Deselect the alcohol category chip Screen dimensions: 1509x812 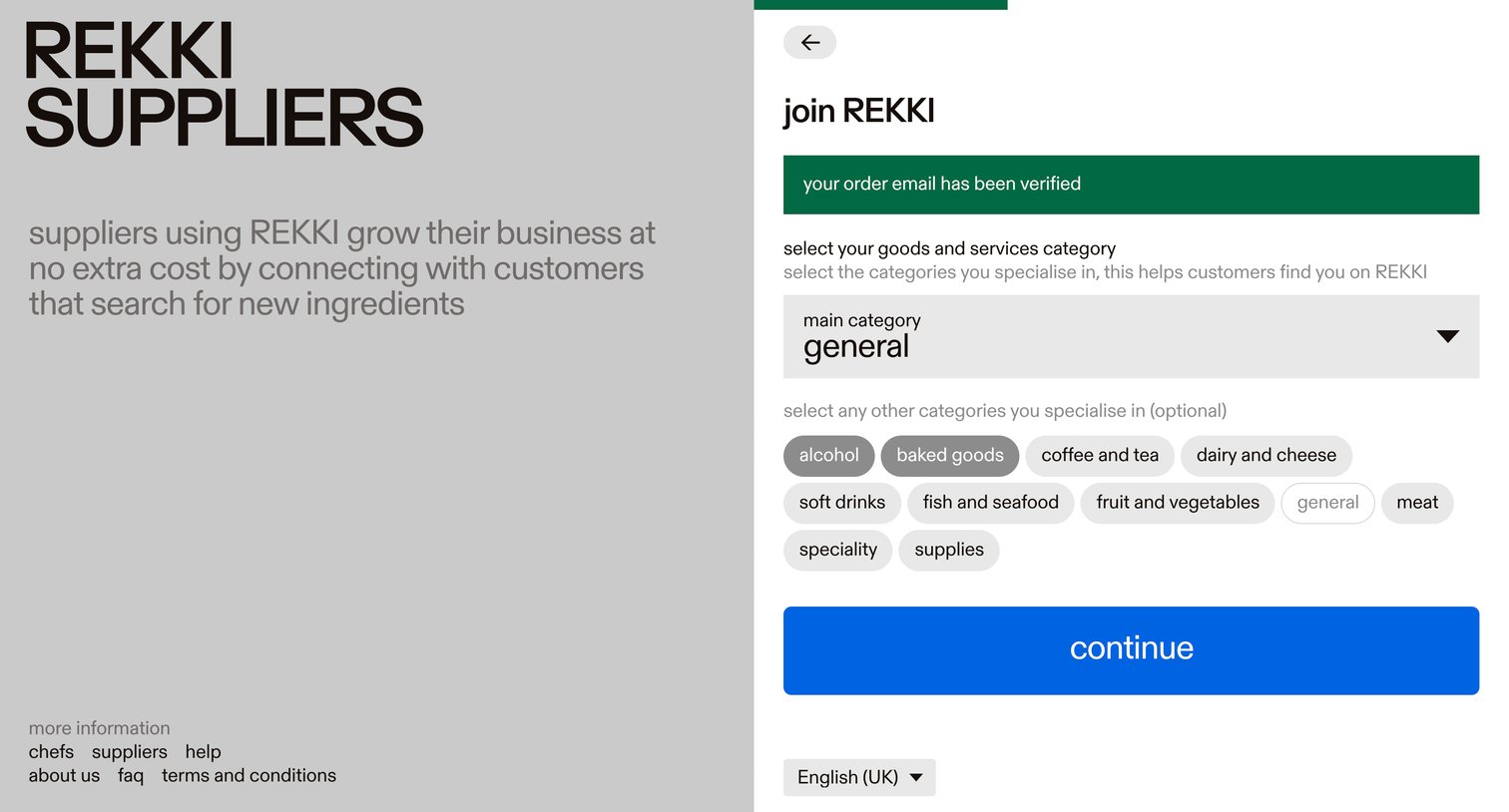(828, 456)
